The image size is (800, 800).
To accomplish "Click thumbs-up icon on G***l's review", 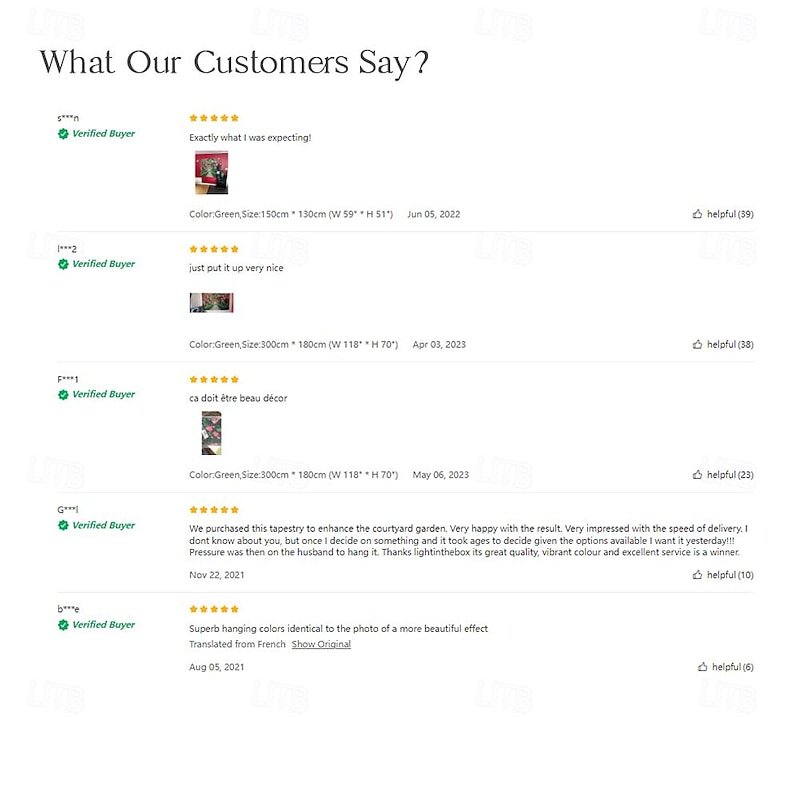I will coord(697,575).
